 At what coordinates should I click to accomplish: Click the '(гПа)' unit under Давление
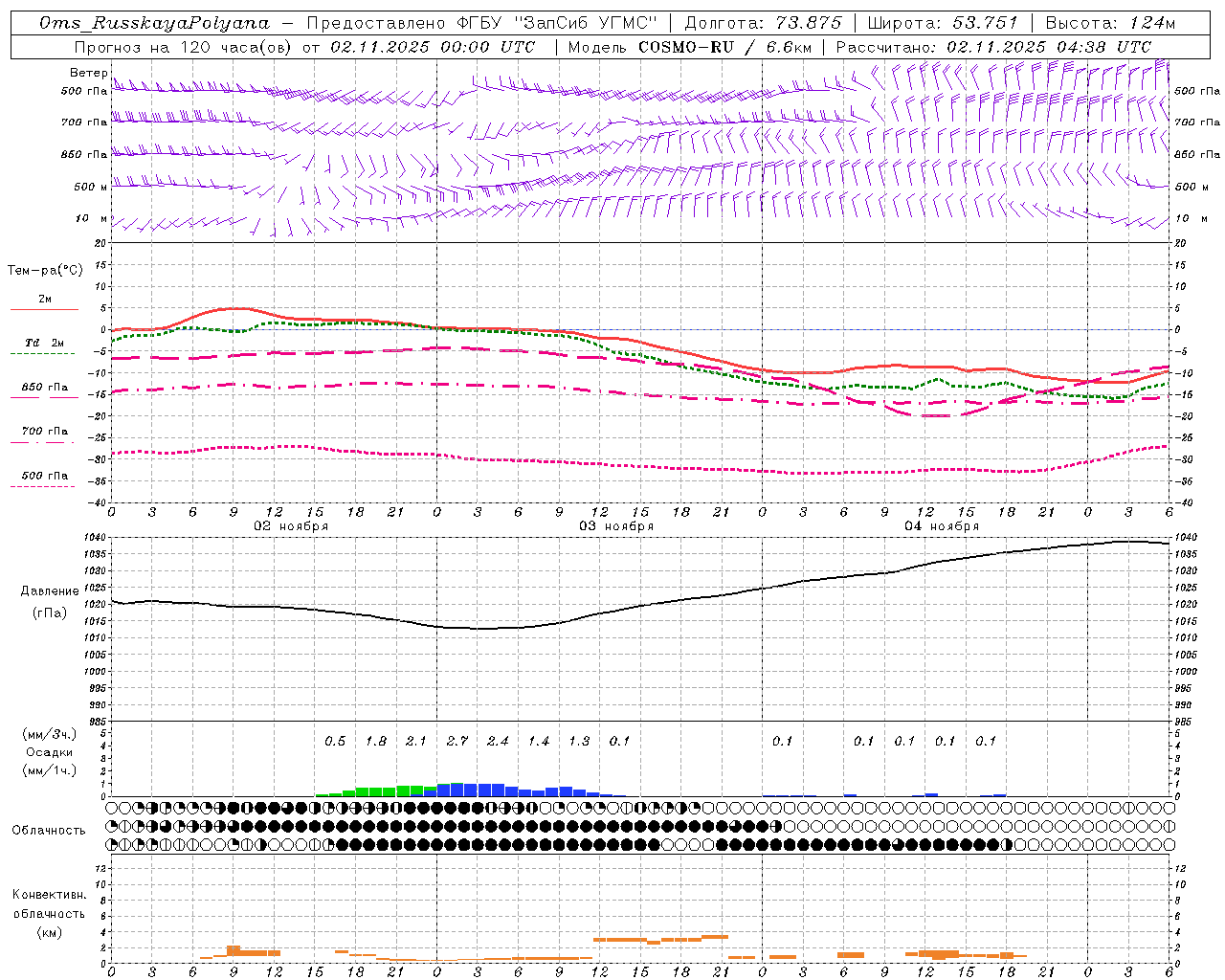50,612
